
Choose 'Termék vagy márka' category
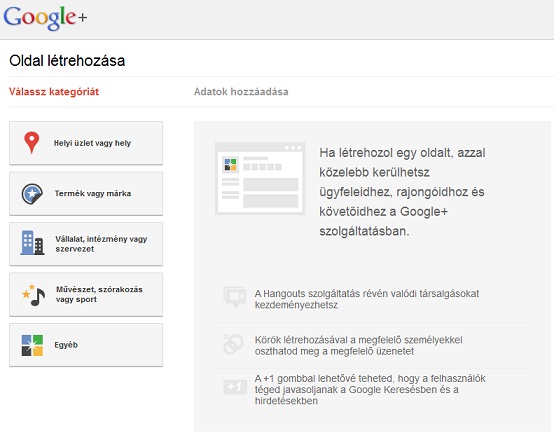click(86, 194)
